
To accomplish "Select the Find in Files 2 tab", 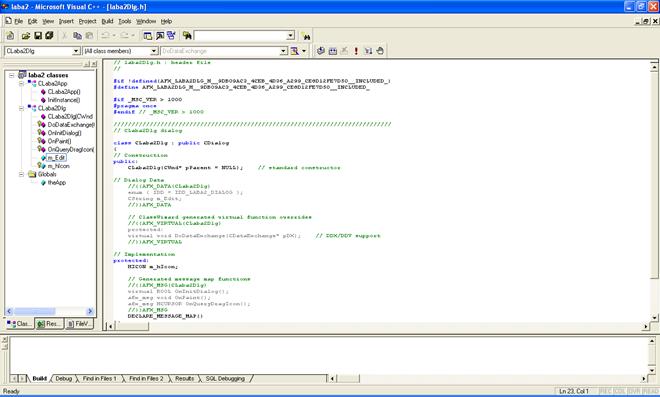I will tap(146, 379).
